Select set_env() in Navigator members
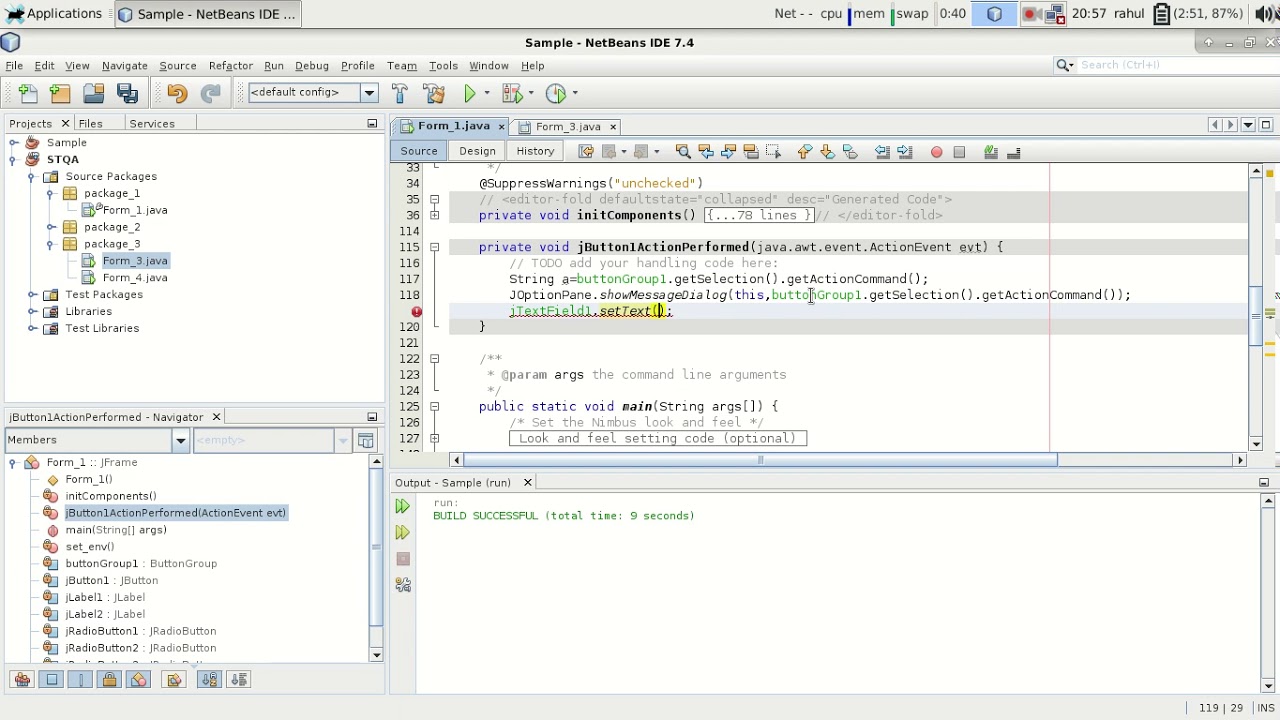The width and height of the screenshot is (1280, 720). tap(90, 547)
